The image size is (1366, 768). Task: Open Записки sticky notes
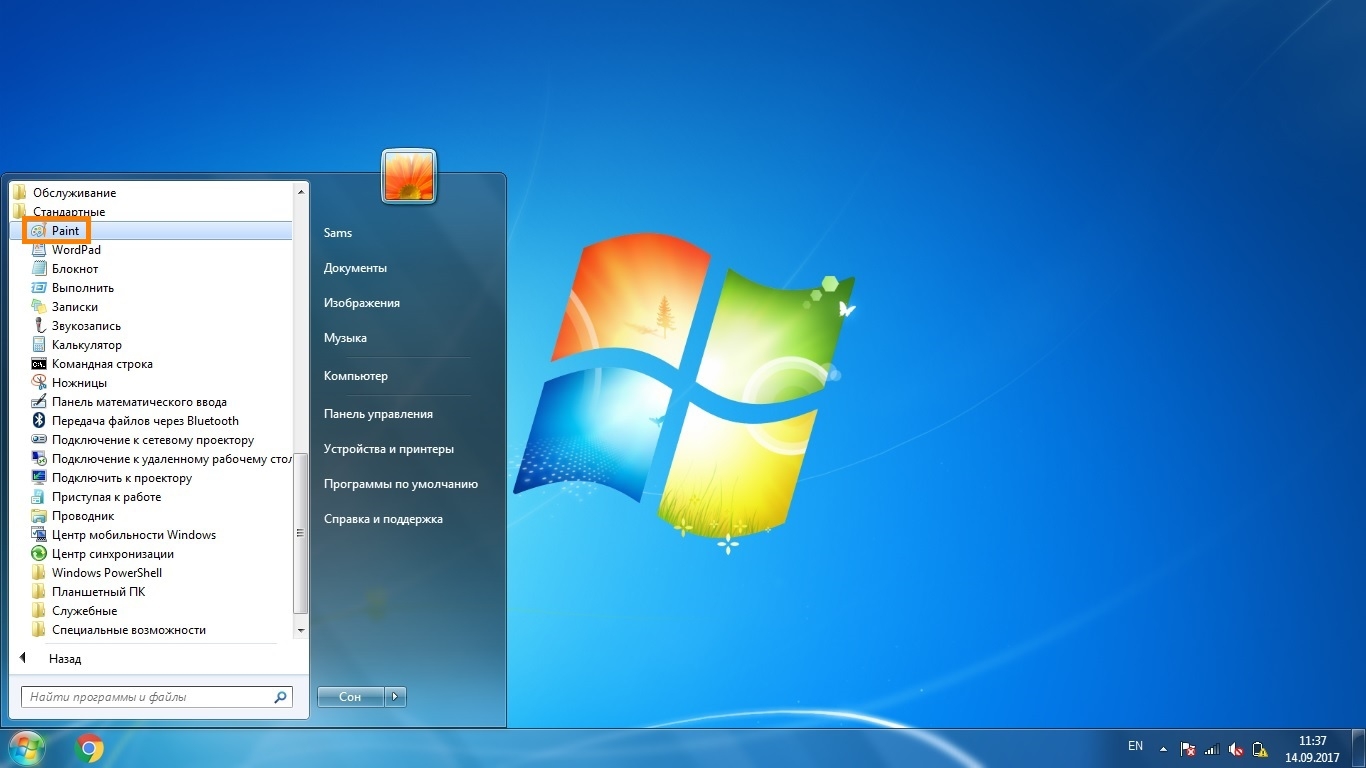click(74, 307)
